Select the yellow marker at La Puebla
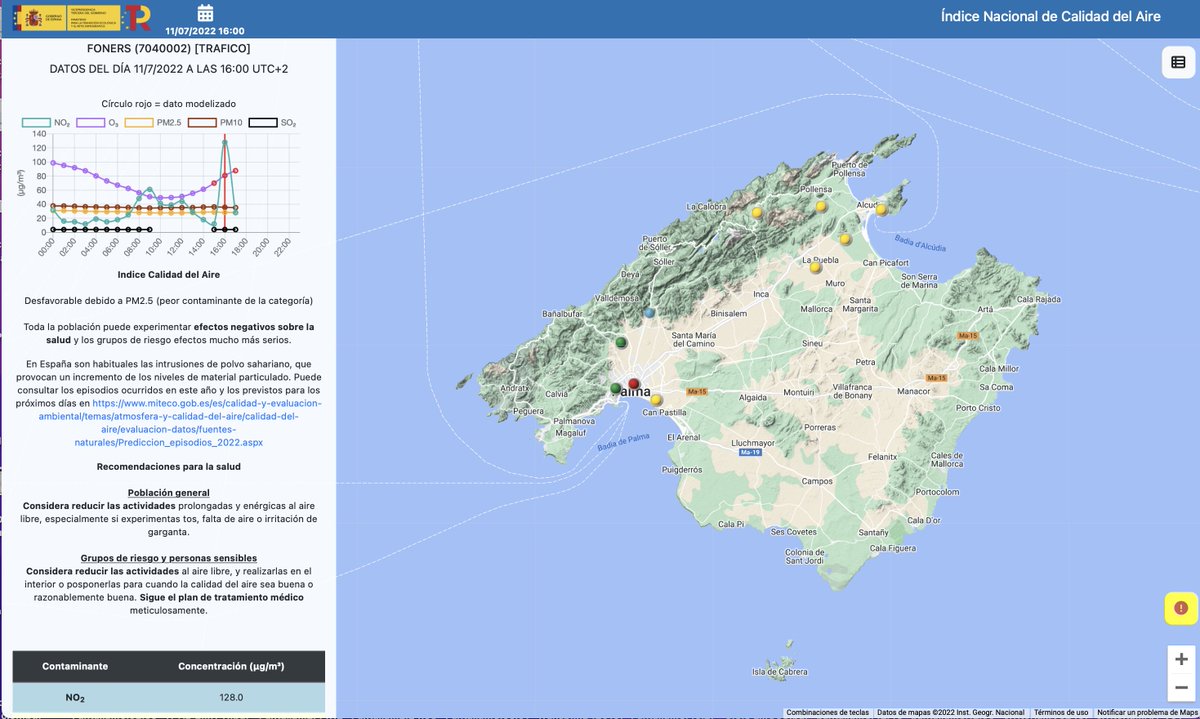Screen dimensions: 1200x719 point(815,267)
